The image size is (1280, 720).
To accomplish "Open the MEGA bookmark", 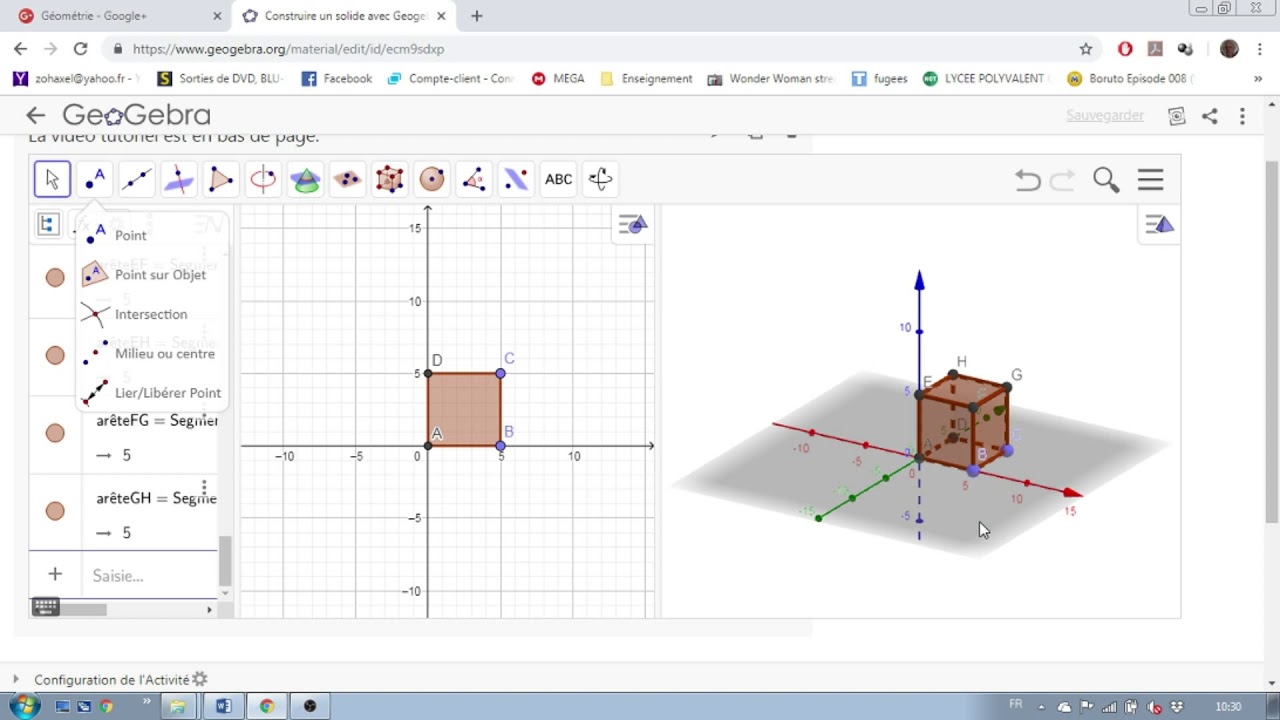I will click(558, 78).
